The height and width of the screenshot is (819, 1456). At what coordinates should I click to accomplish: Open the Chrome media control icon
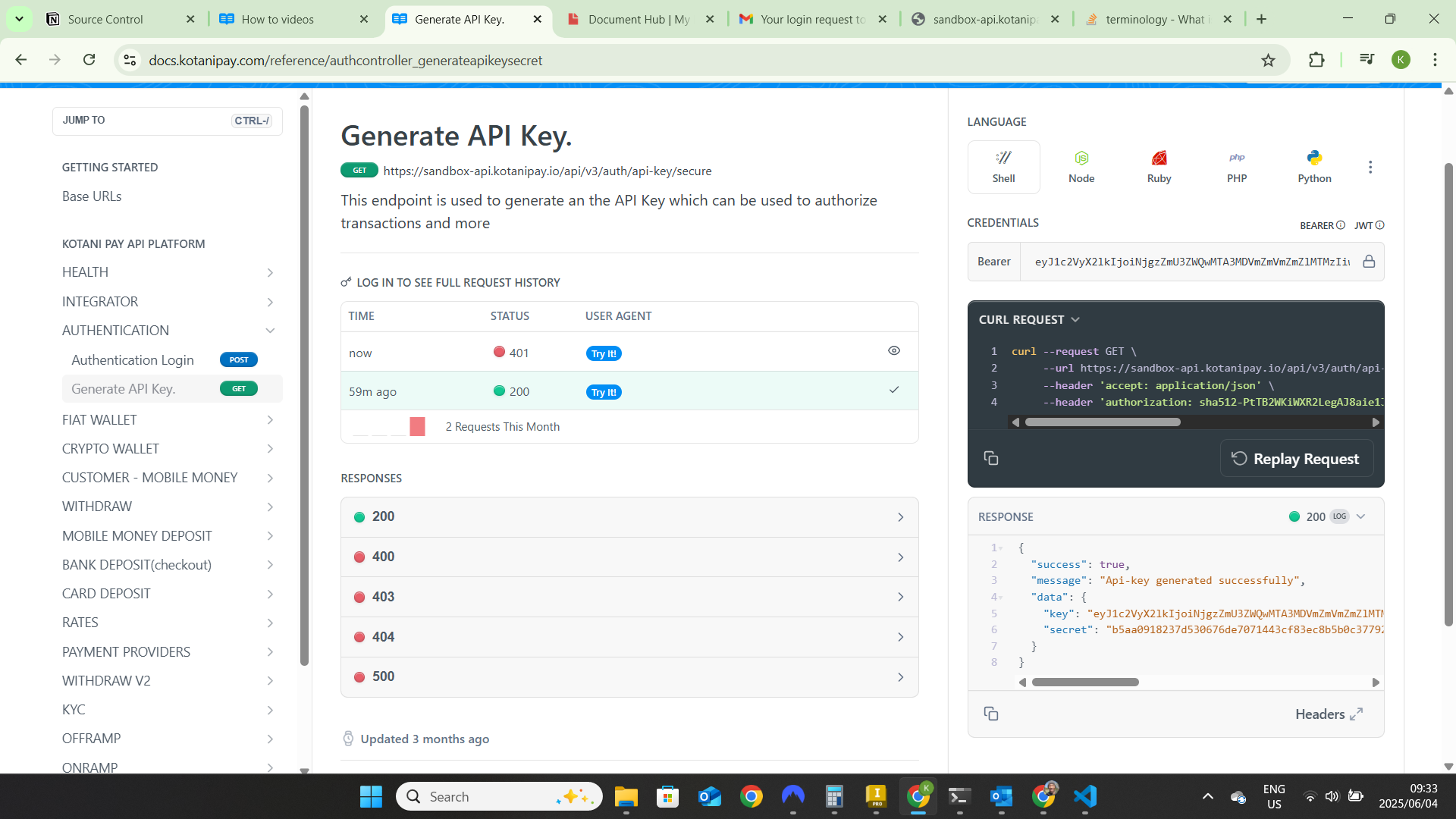coord(1367,59)
